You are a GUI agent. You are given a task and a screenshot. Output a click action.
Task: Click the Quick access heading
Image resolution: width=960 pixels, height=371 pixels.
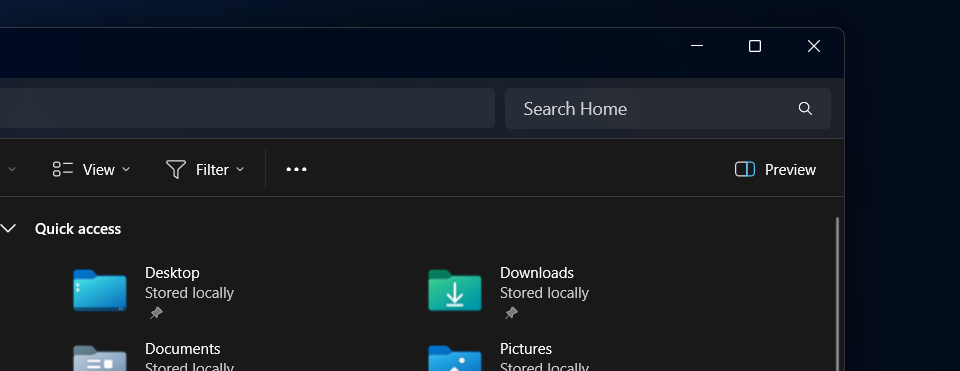click(78, 228)
